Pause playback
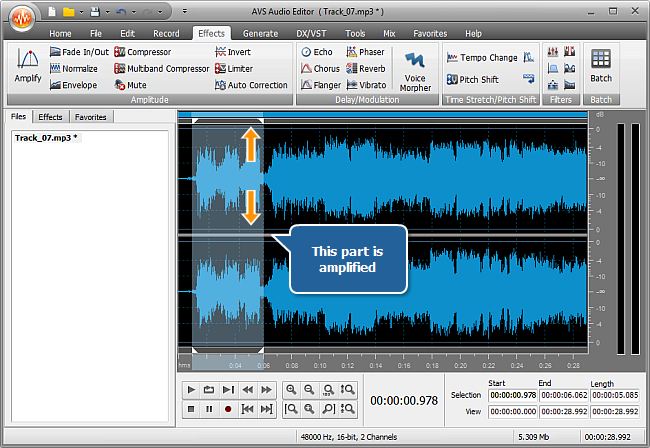Screen dimensions: 650x448 point(209,409)
